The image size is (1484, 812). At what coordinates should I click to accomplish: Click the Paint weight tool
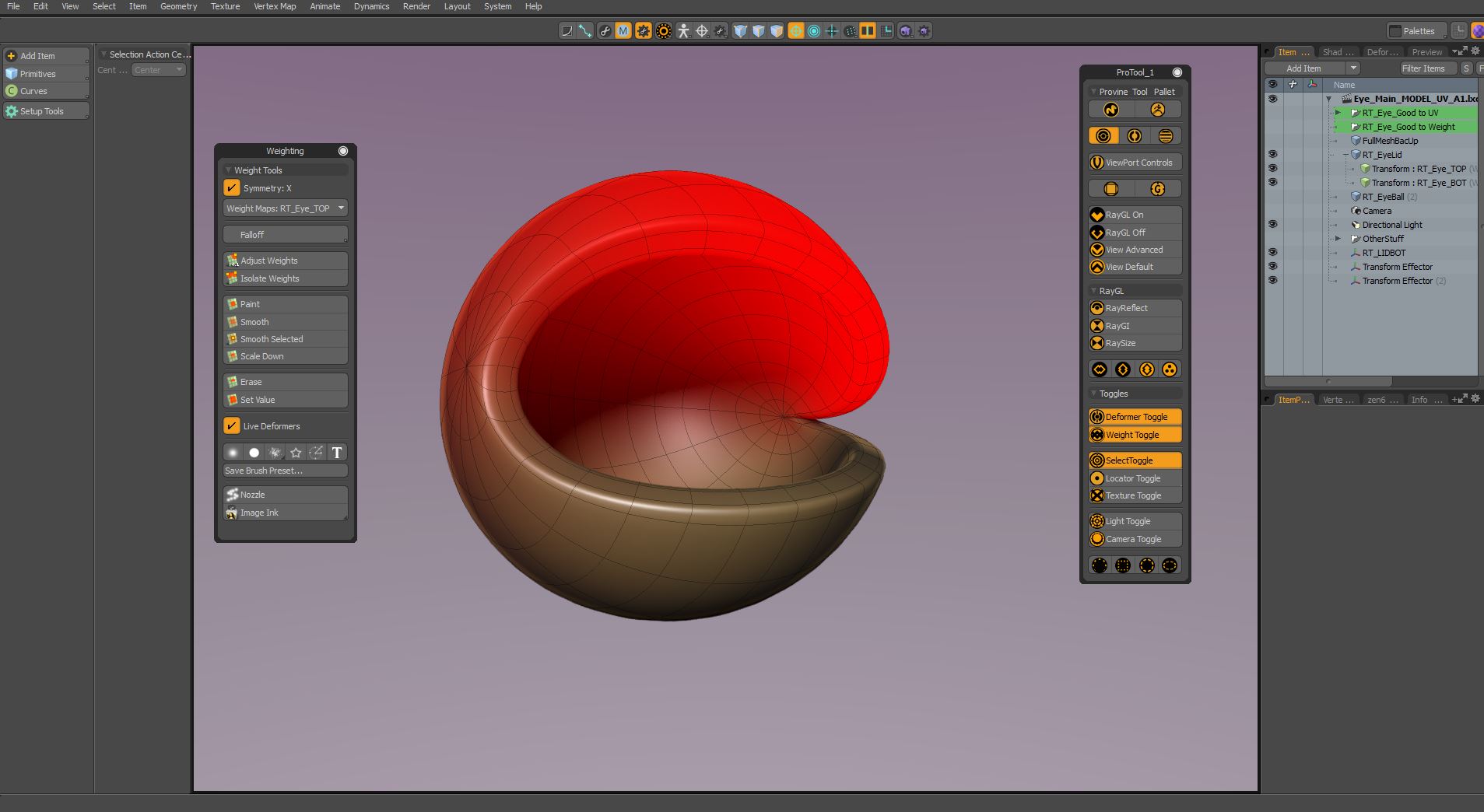[x=285, y=304]
